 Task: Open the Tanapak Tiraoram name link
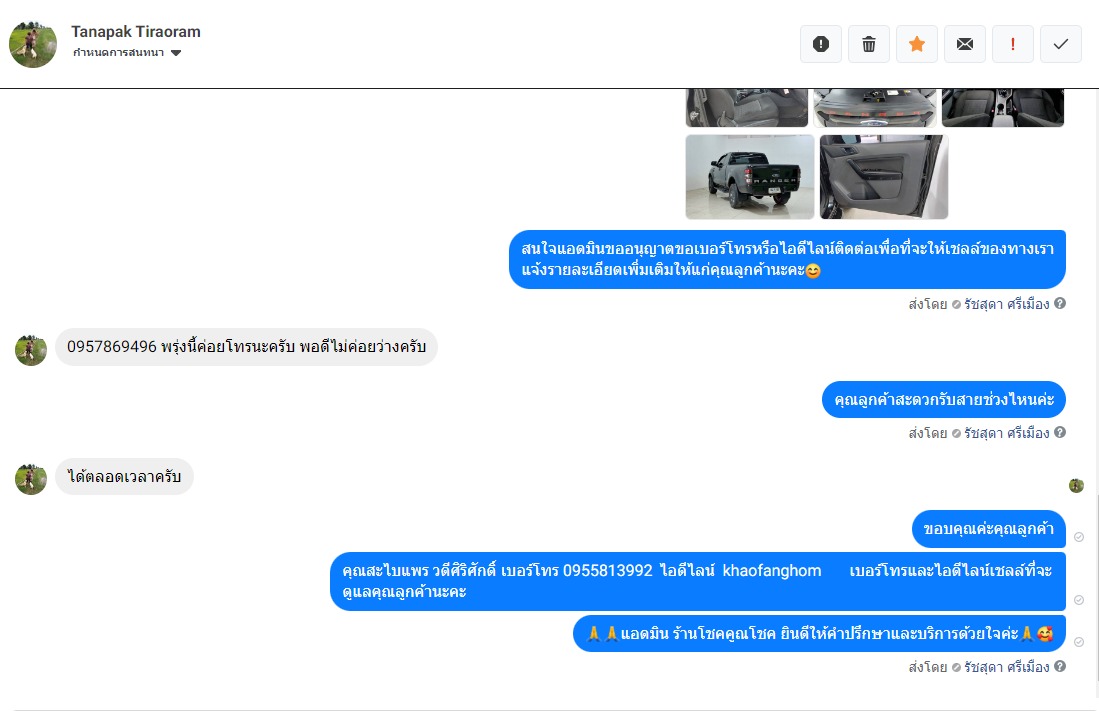tap(136, 32)
